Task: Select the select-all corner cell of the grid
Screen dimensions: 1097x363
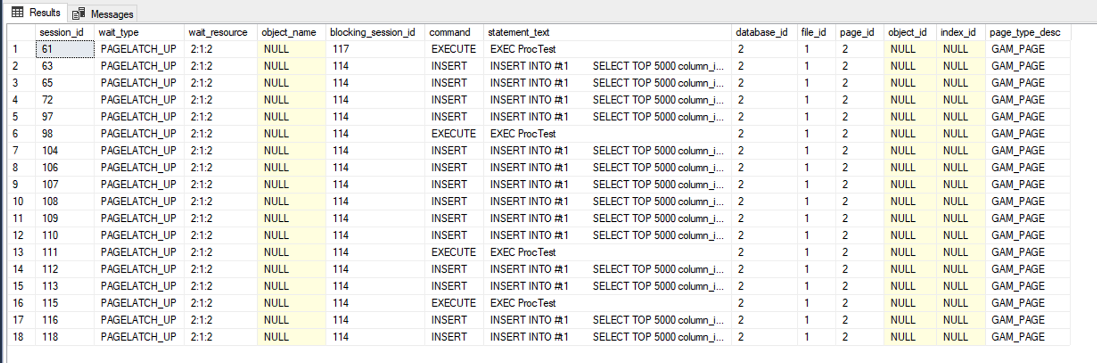Action: pos(21,32)
